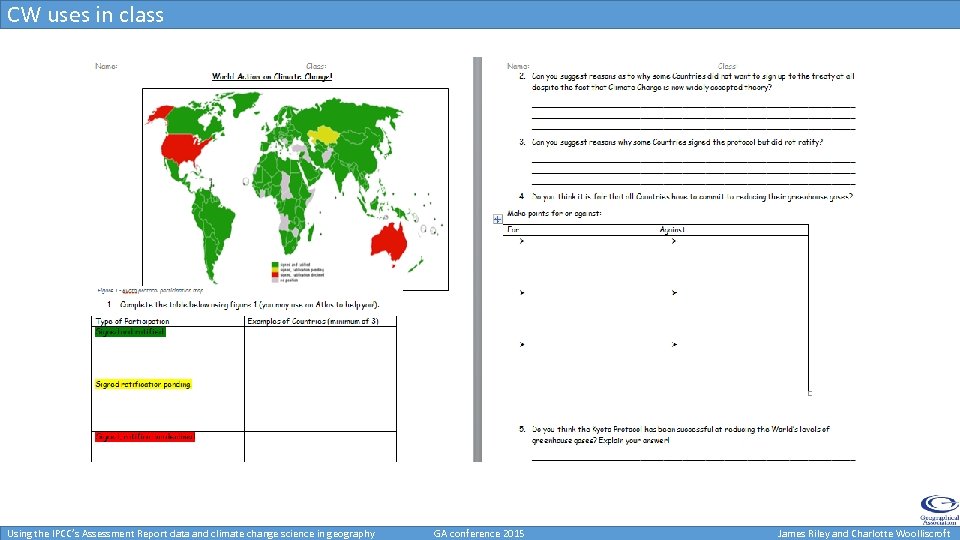Click the 'Name:' field on the left worksheet
960x540 pixels.
tap(107, 66)
